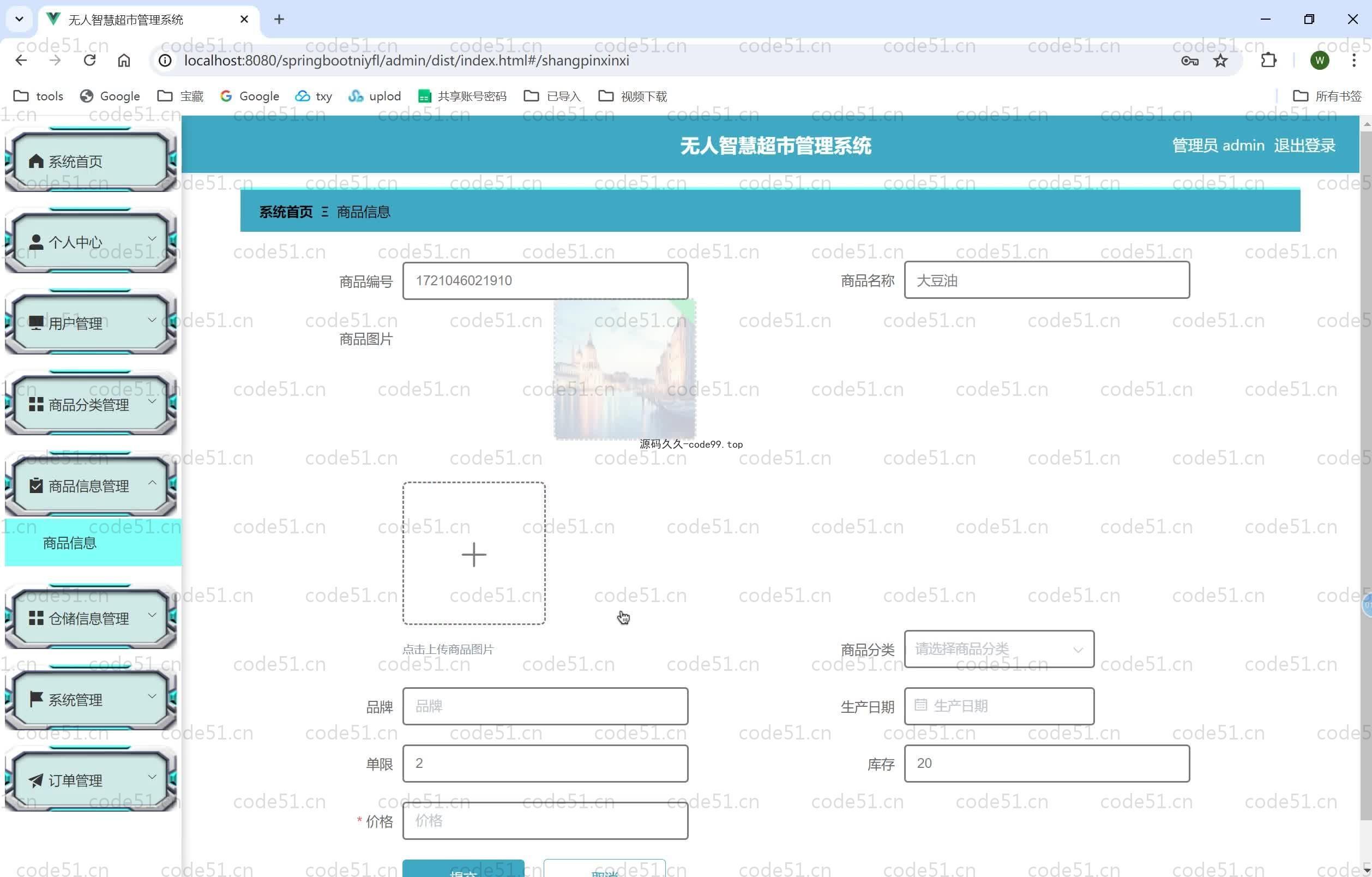Click the grid icon beside 商品分类管理
1372x877 pixels.
pos(36,405)
